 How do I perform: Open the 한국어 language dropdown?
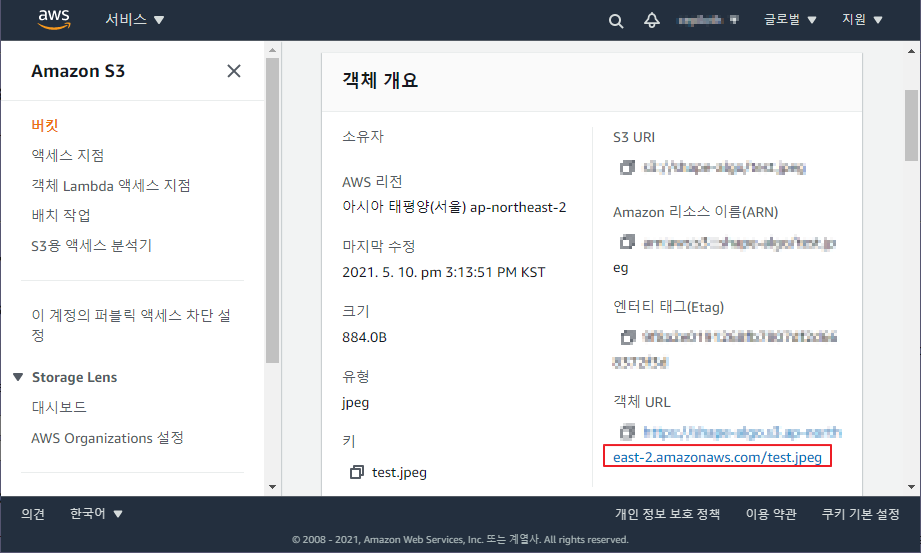96,514
